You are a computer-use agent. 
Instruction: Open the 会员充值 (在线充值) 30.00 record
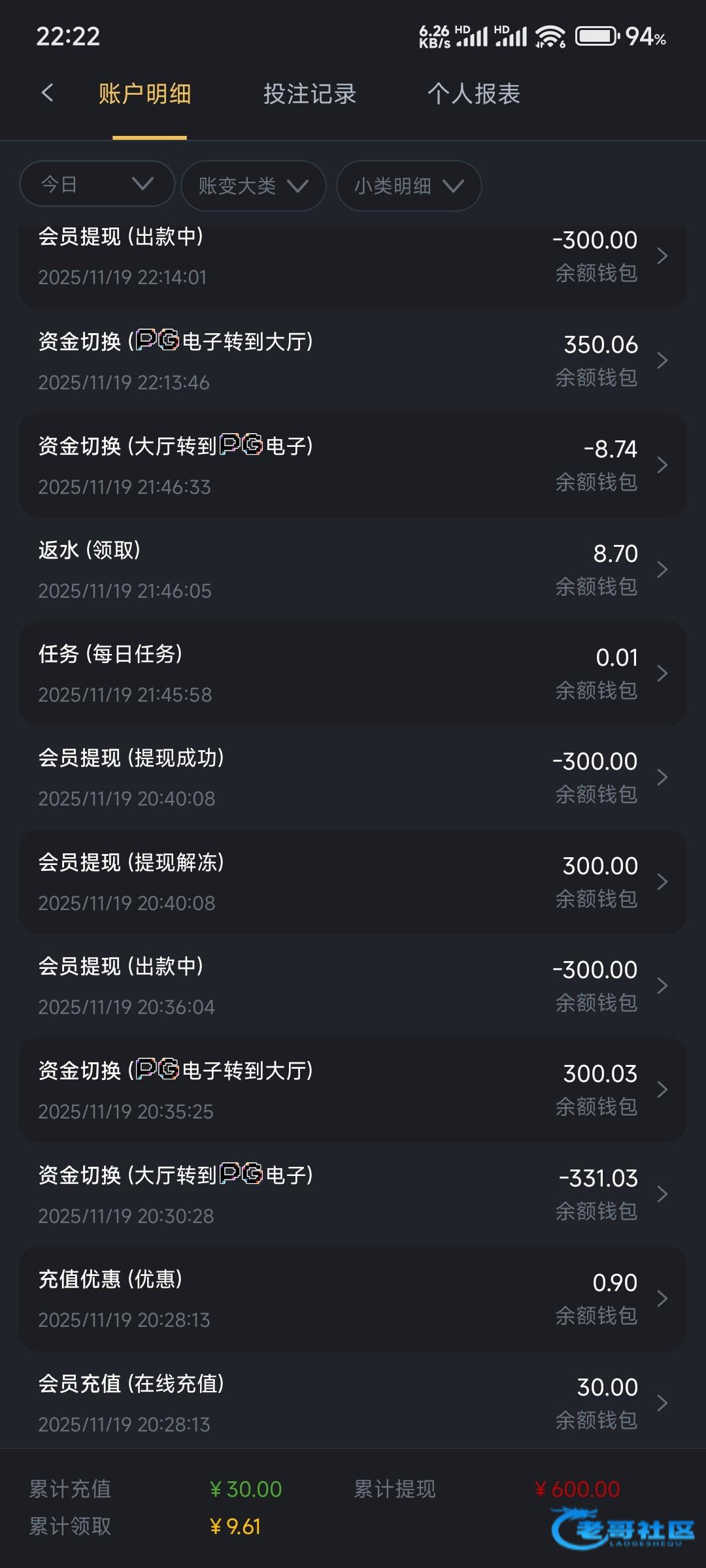pos(353,1403)
